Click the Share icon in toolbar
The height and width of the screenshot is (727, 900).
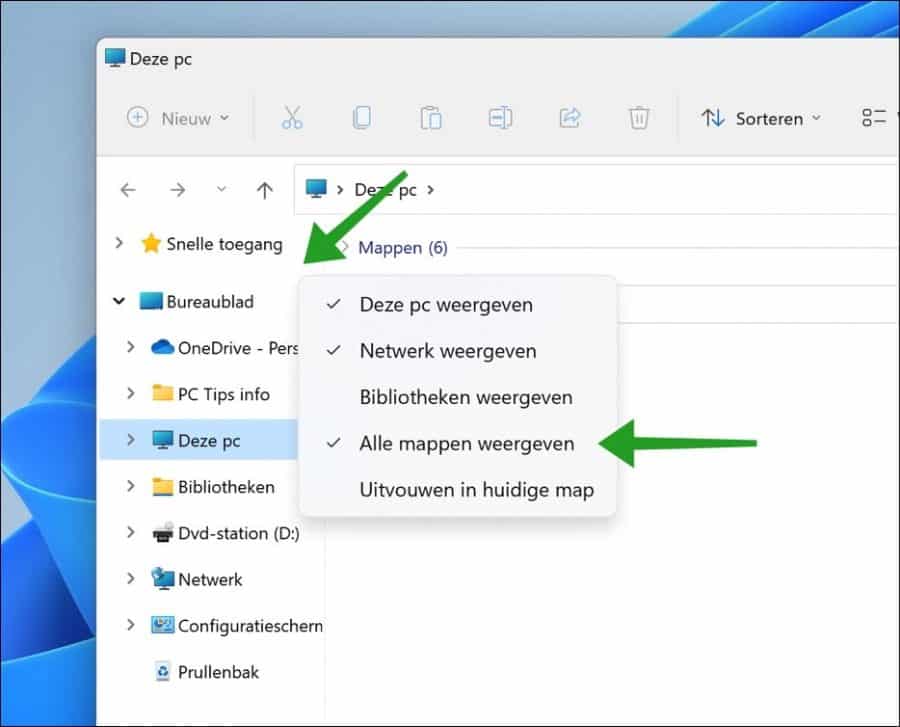point(569,118)
